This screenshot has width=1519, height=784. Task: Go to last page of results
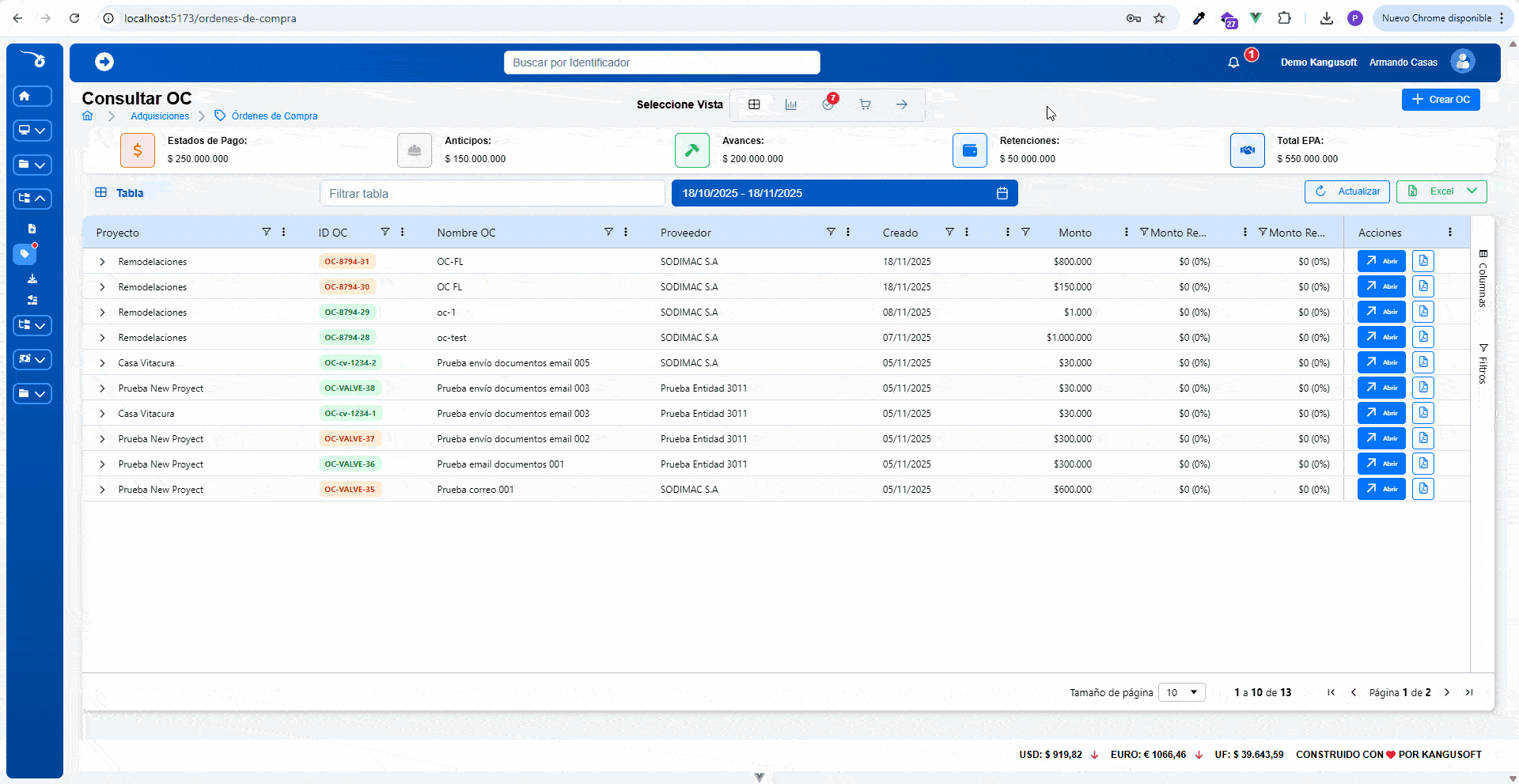tap(1469, 692)
